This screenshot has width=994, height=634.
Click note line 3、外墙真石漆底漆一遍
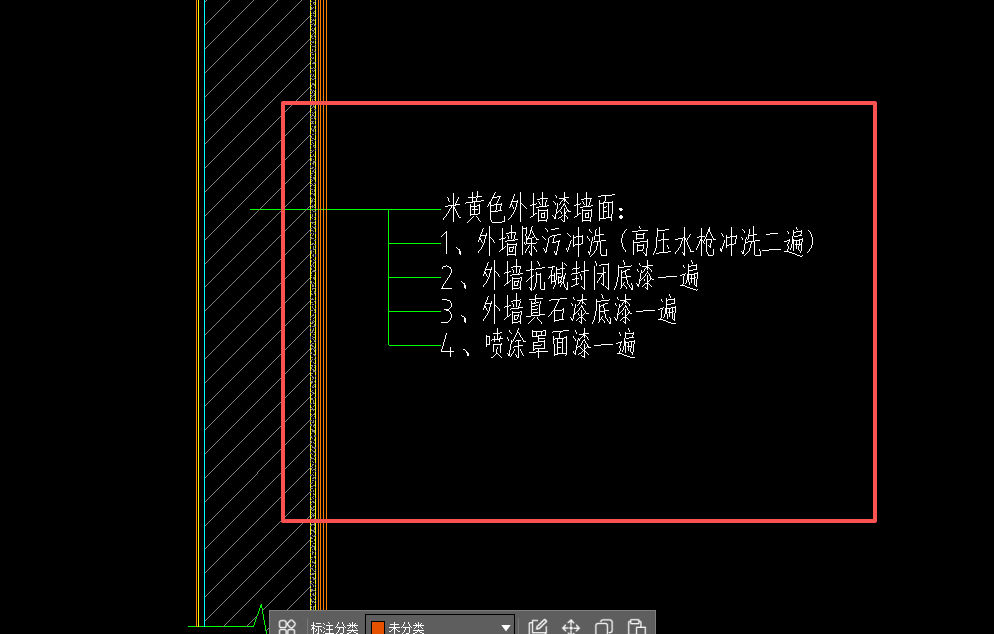tap(558, 311)
